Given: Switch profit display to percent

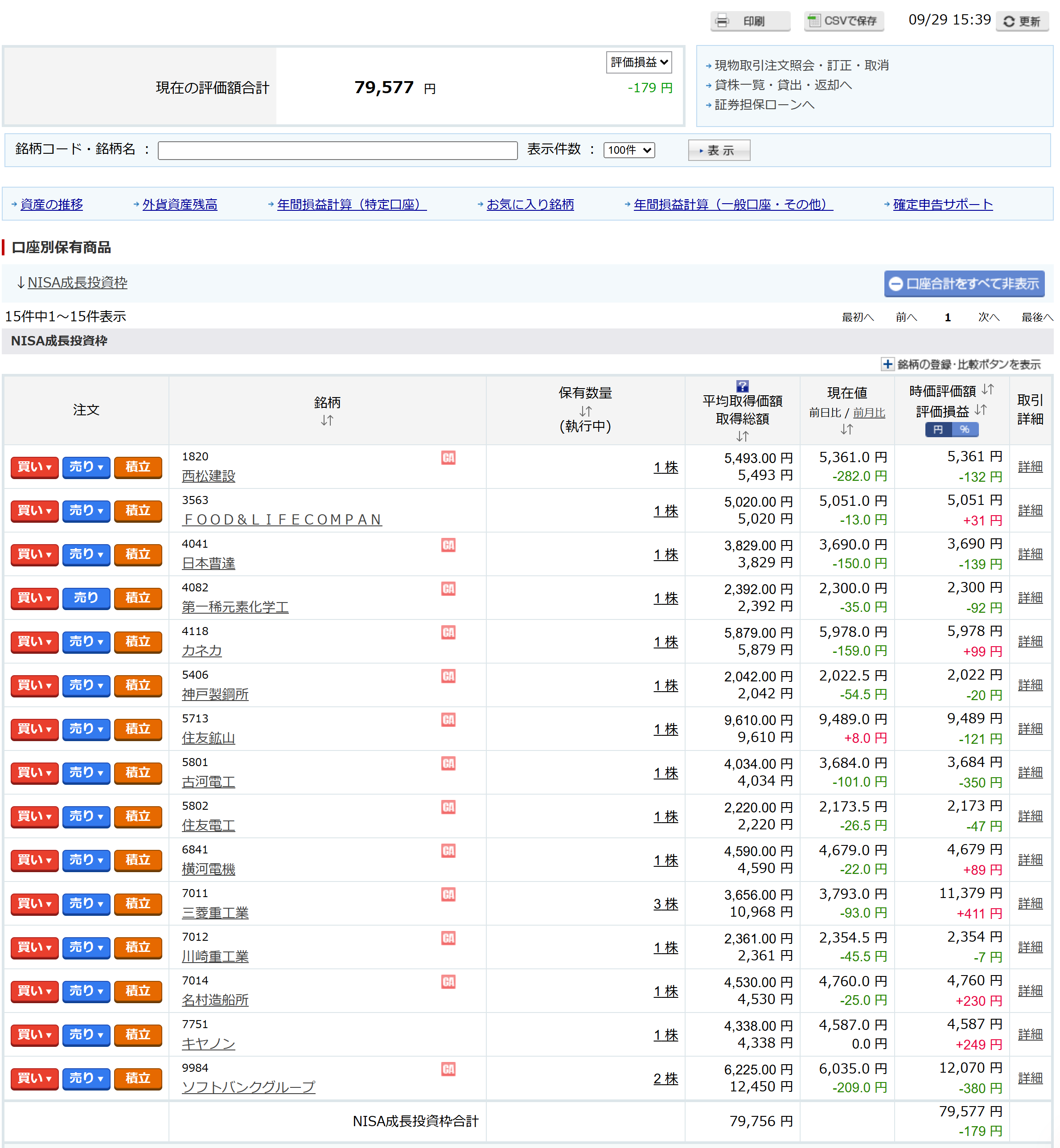Looking at the screenshot, I should coord(965,430).
